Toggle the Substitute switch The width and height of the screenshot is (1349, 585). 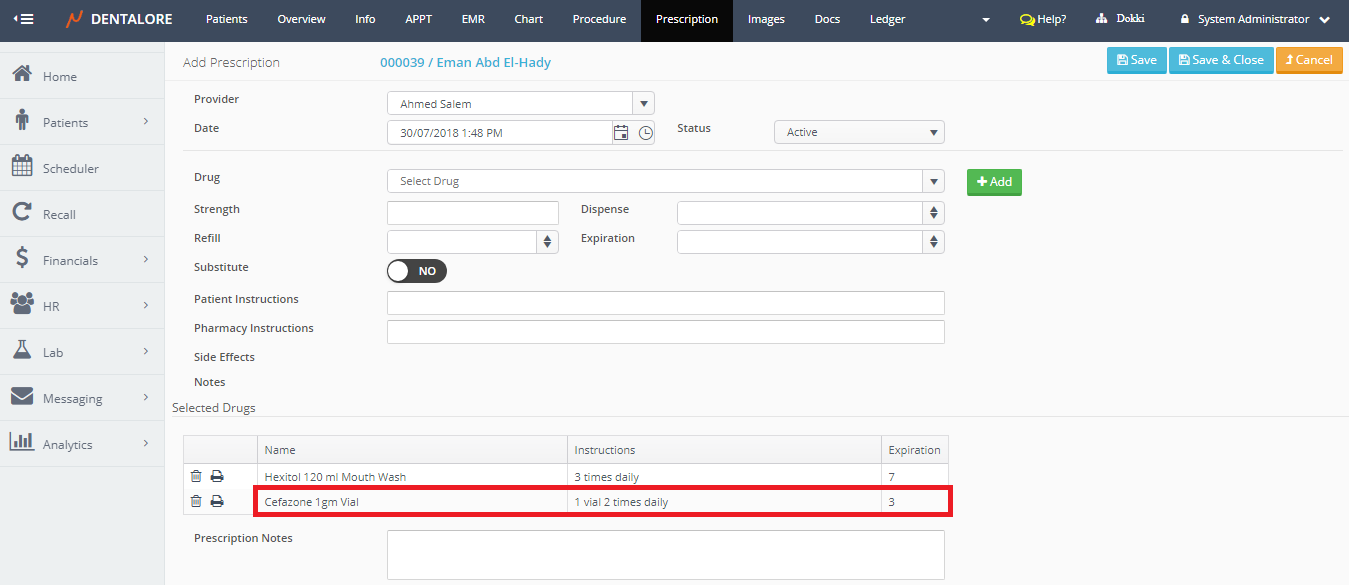[417, 271]
